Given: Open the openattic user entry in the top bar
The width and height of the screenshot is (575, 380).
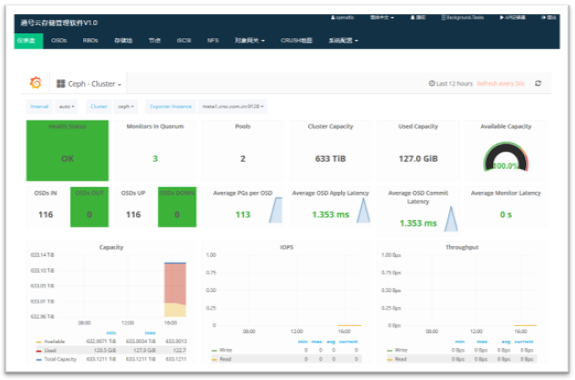Looking at the screenshot, I should click(342, 17).
